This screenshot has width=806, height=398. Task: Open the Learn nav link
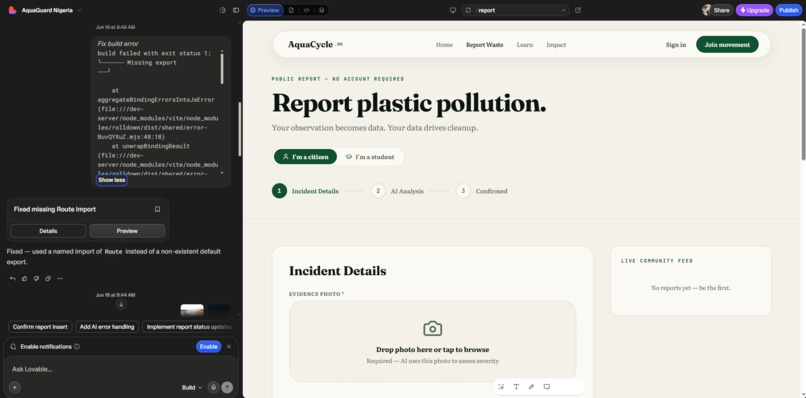(x=524, y=45)
